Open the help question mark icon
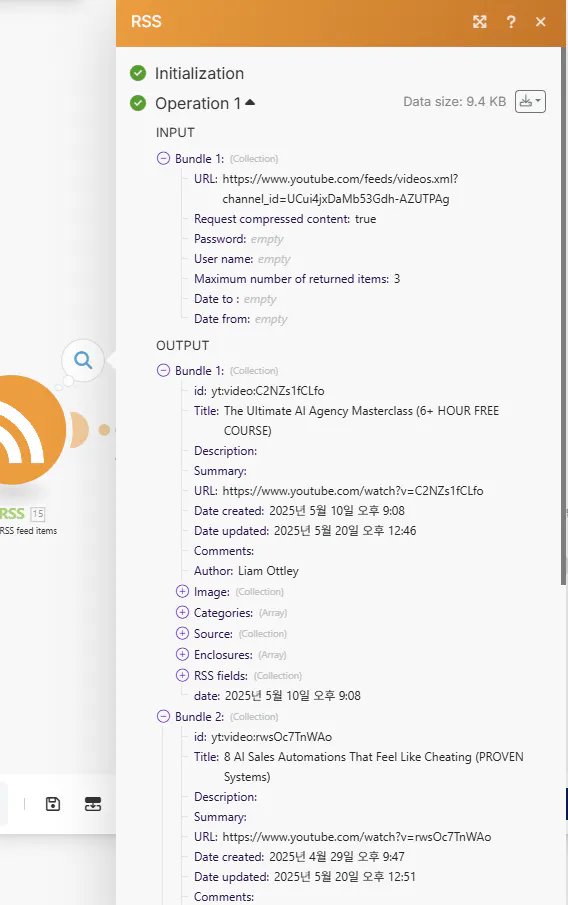Image resolution: width=568 pixels, height=905 pixels. [511, 22]
